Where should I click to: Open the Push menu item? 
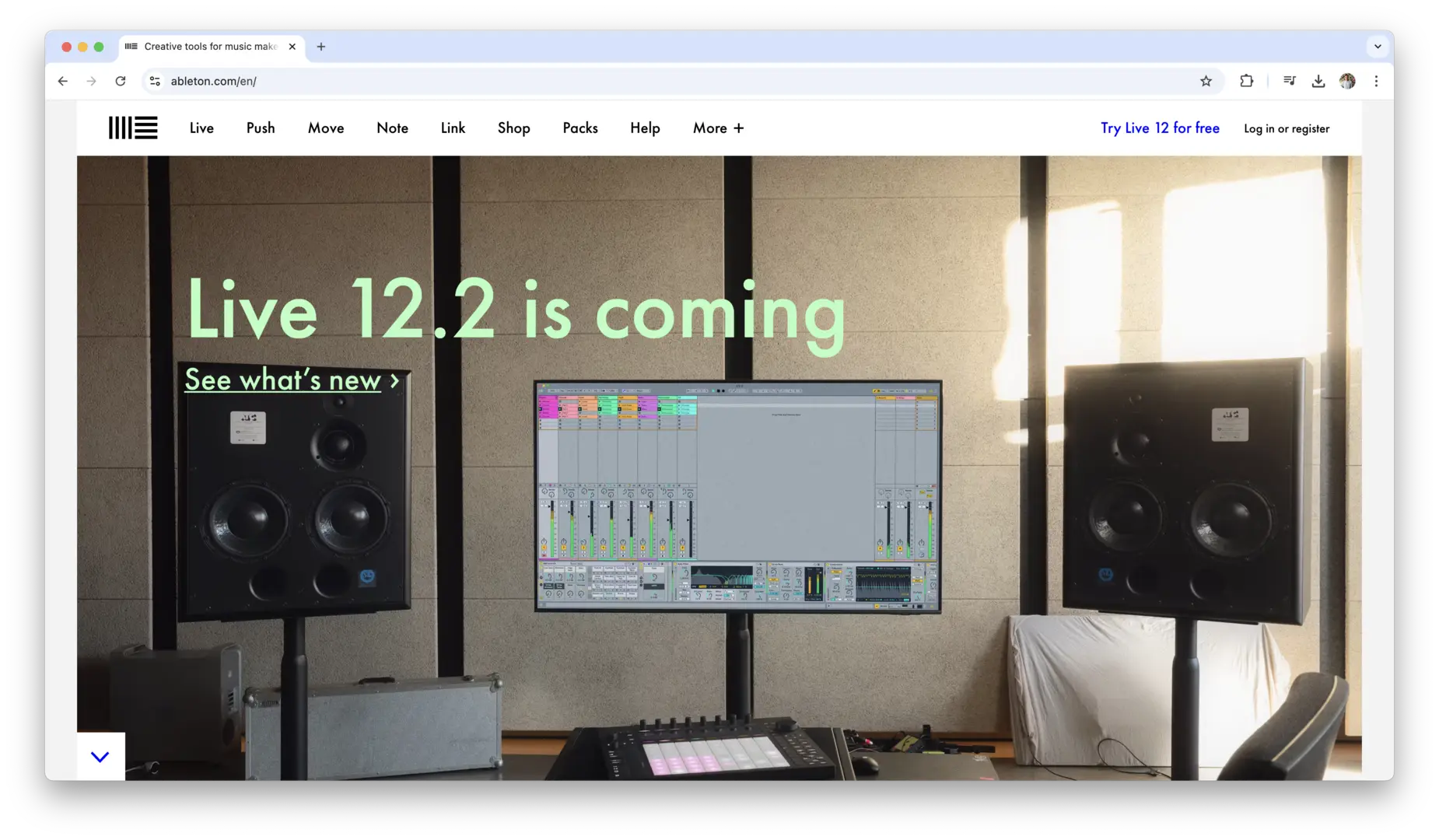tap(261, 128)
